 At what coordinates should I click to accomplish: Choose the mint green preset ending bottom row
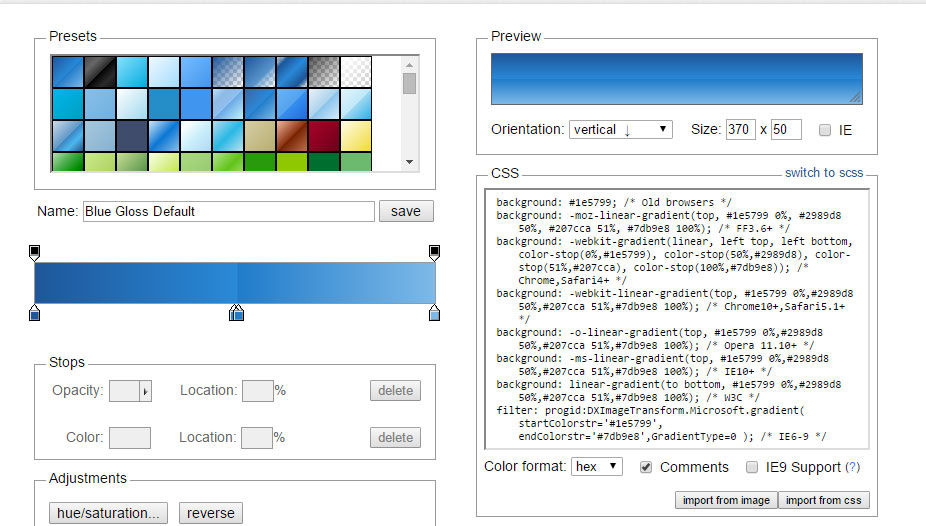pyautogui.click(x=356, y=162)
